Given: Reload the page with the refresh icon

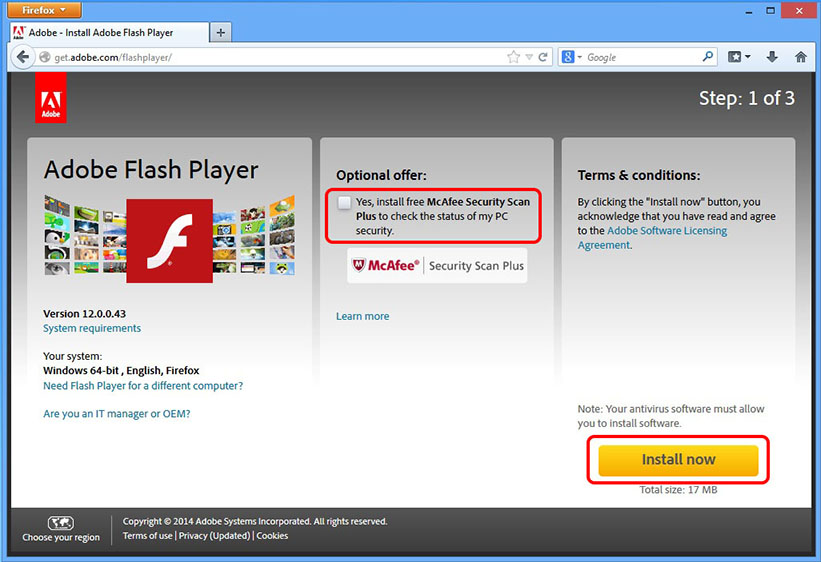Looking at the screenshot, I should click(x=543, y=57).
